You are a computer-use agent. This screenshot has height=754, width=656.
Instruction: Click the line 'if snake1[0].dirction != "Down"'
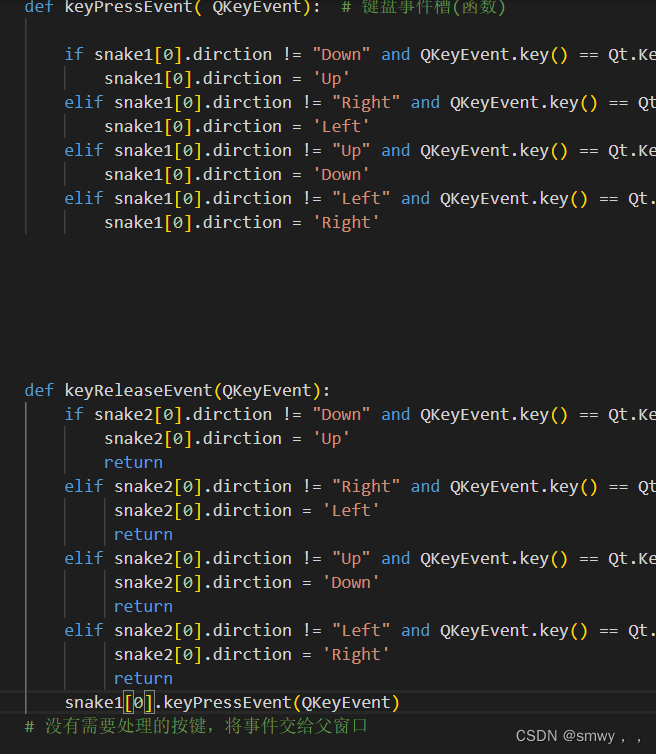(360, 54)
